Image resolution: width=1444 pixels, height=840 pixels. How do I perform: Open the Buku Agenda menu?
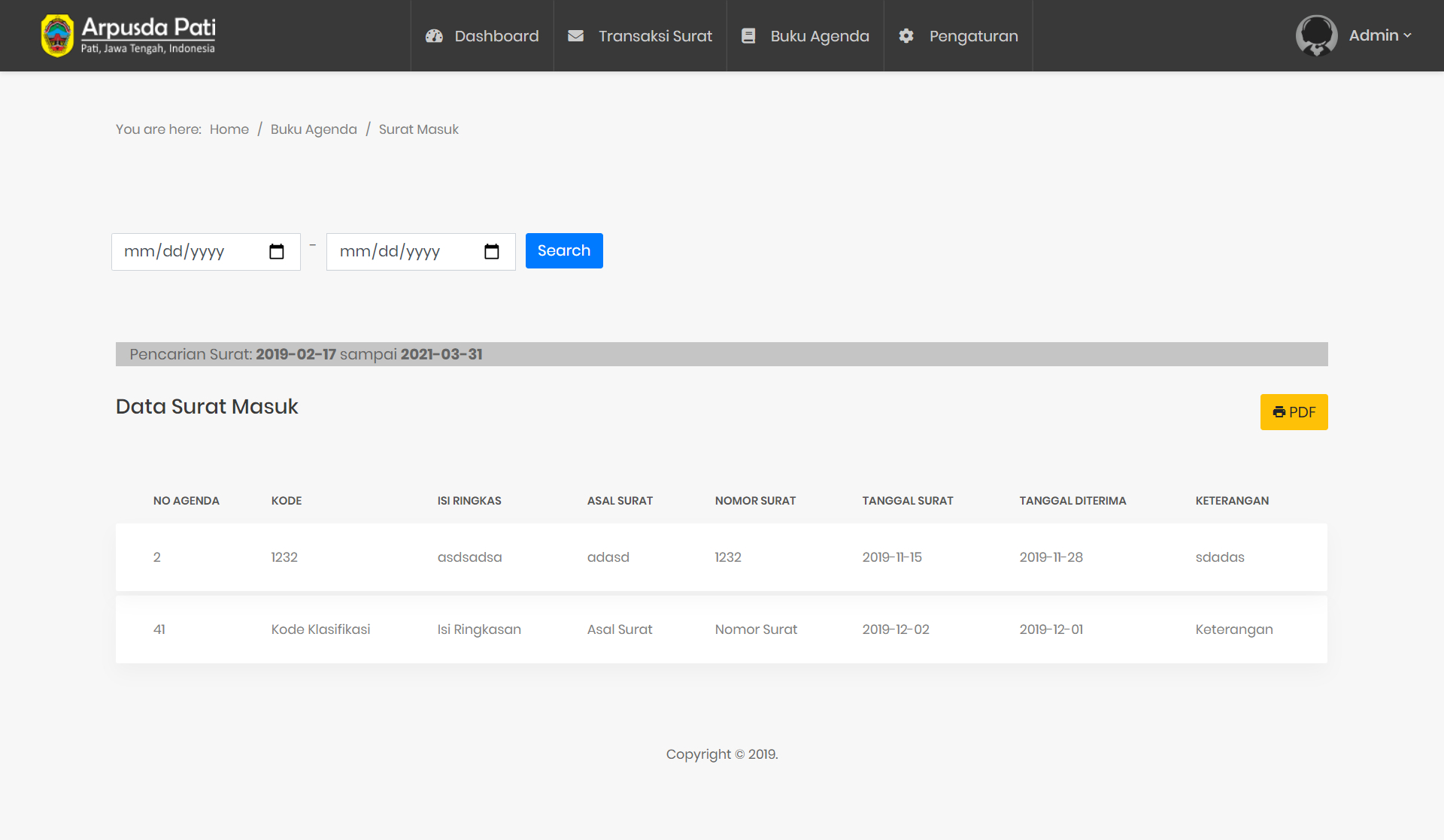[819, 36]
